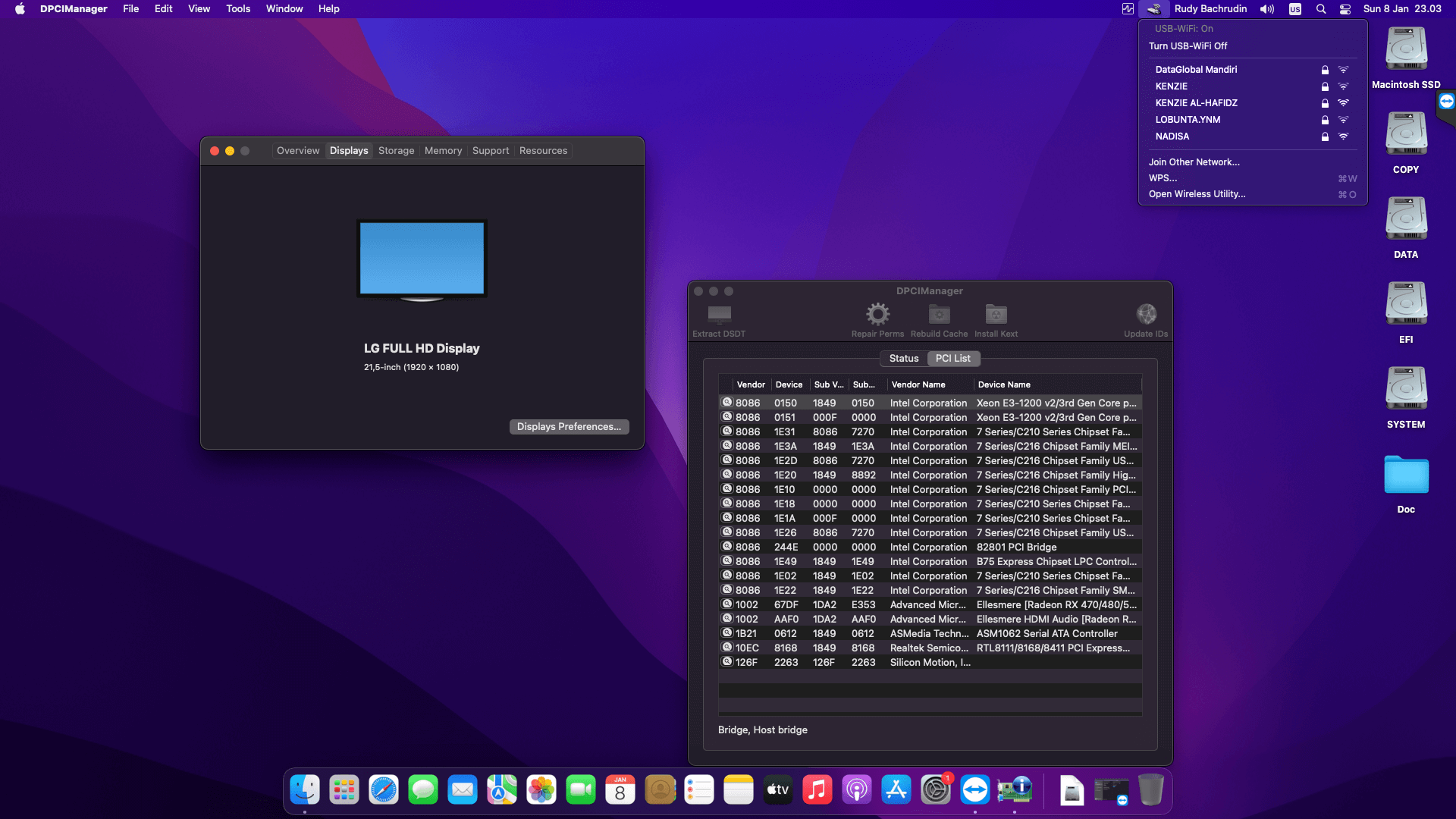Click the Repair Perms gear icon
This screenshot has width=1456, height=819.
coord(877,314)
